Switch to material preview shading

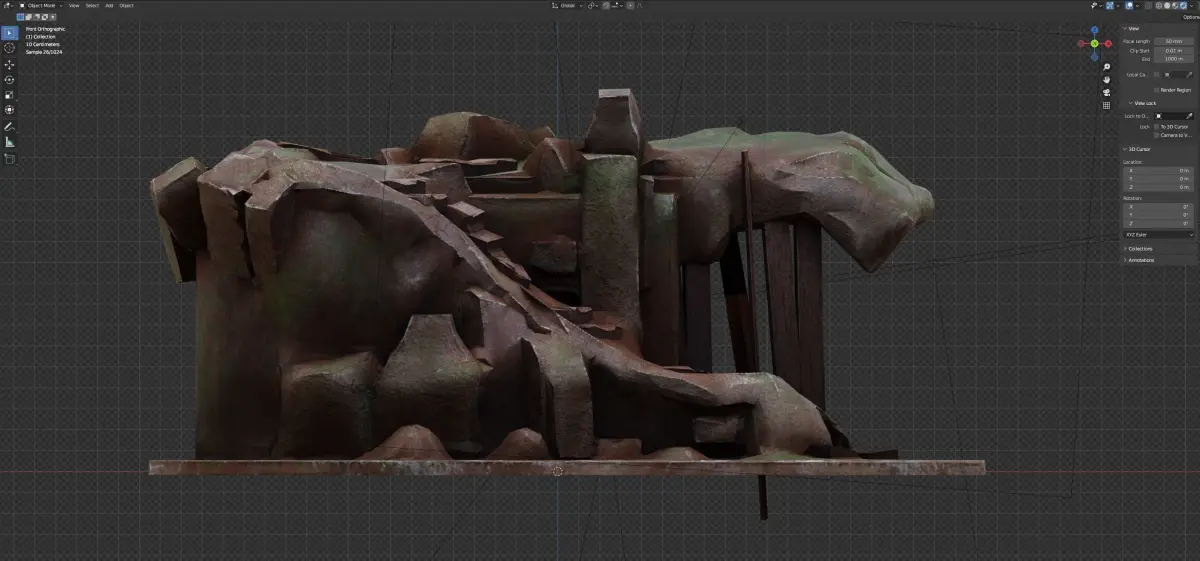point(1175,6)
